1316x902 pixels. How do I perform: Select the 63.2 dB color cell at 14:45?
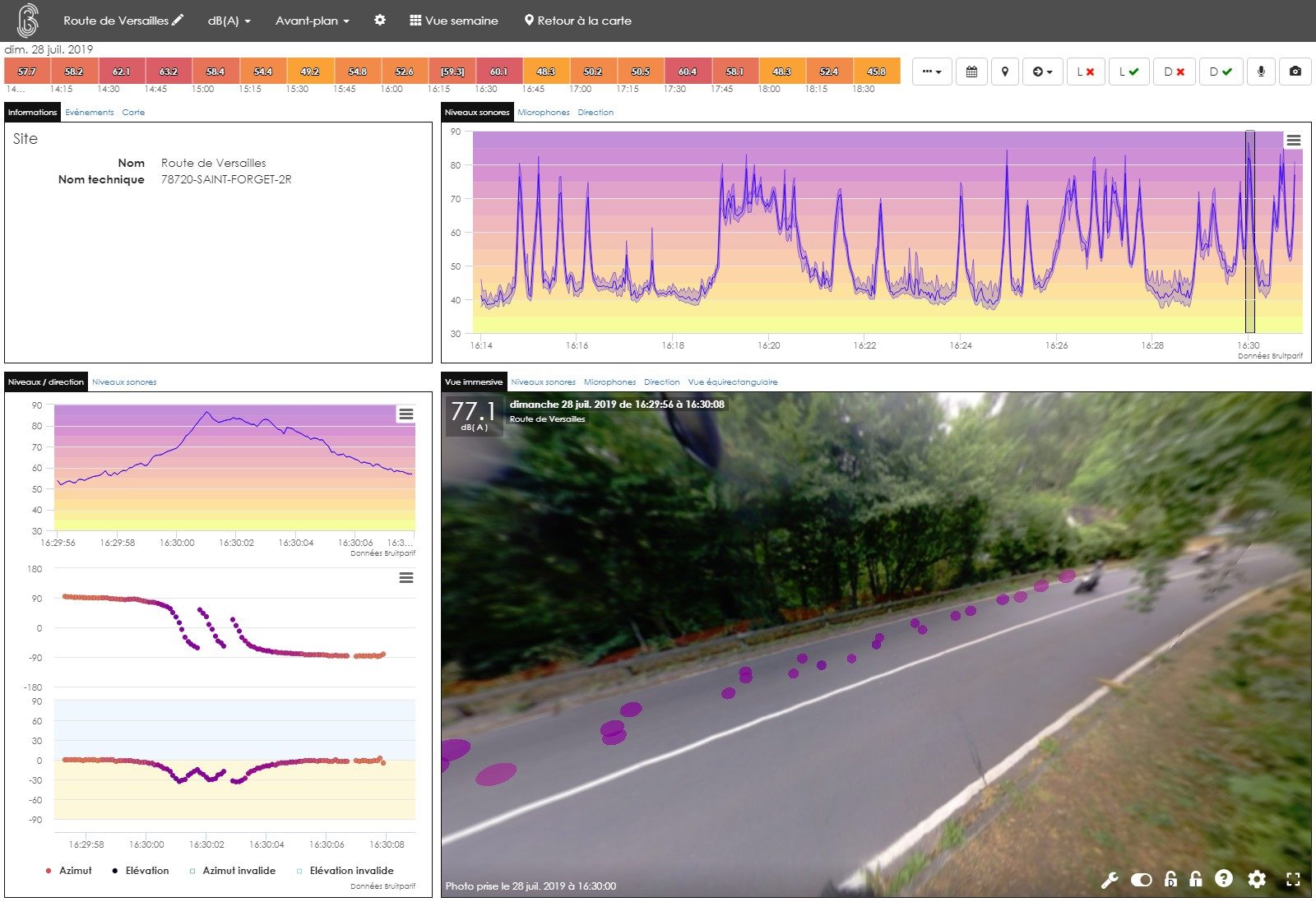[169, 72]
